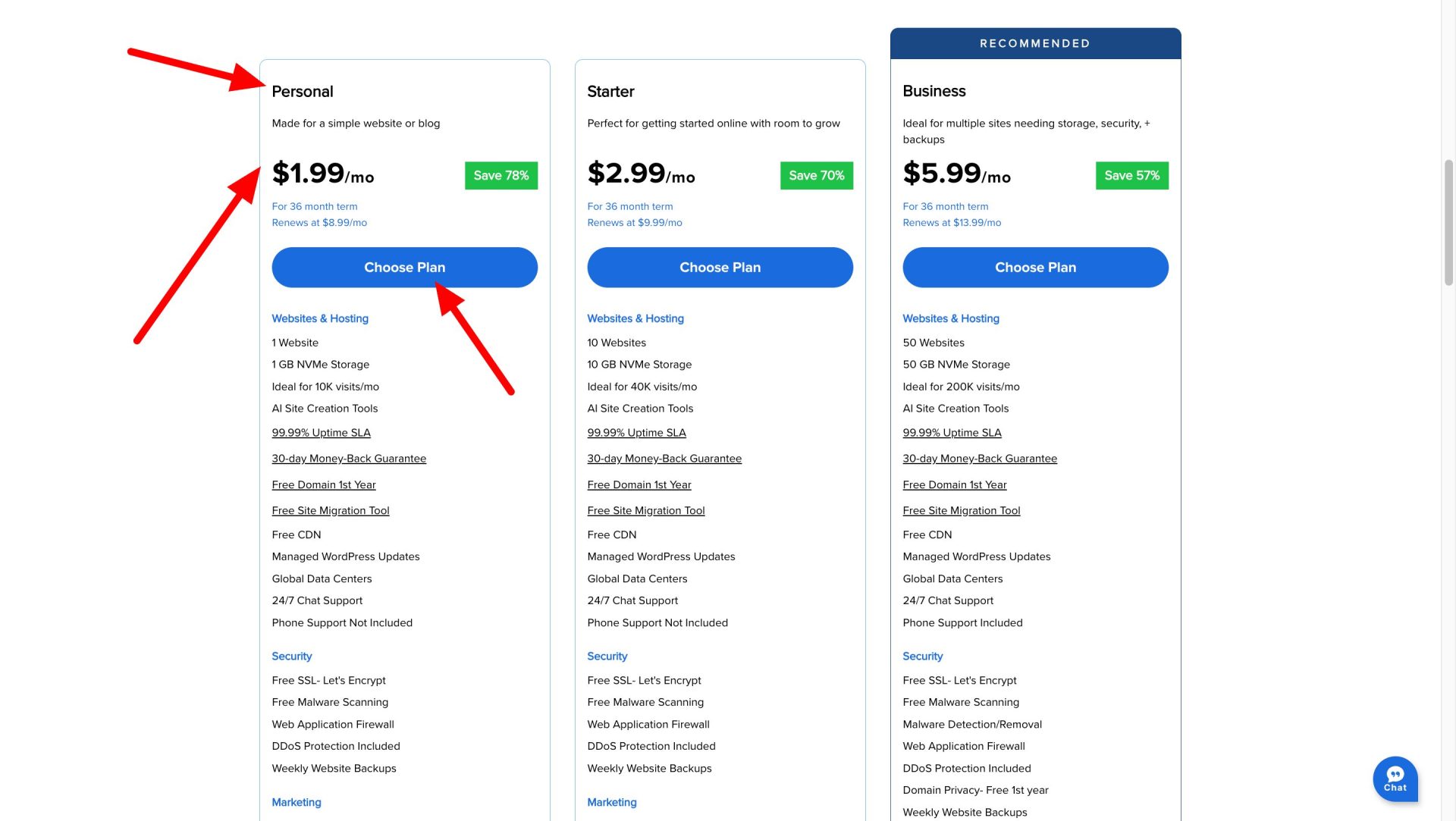Click the RECOMMENDED banner above Business

1034,43
